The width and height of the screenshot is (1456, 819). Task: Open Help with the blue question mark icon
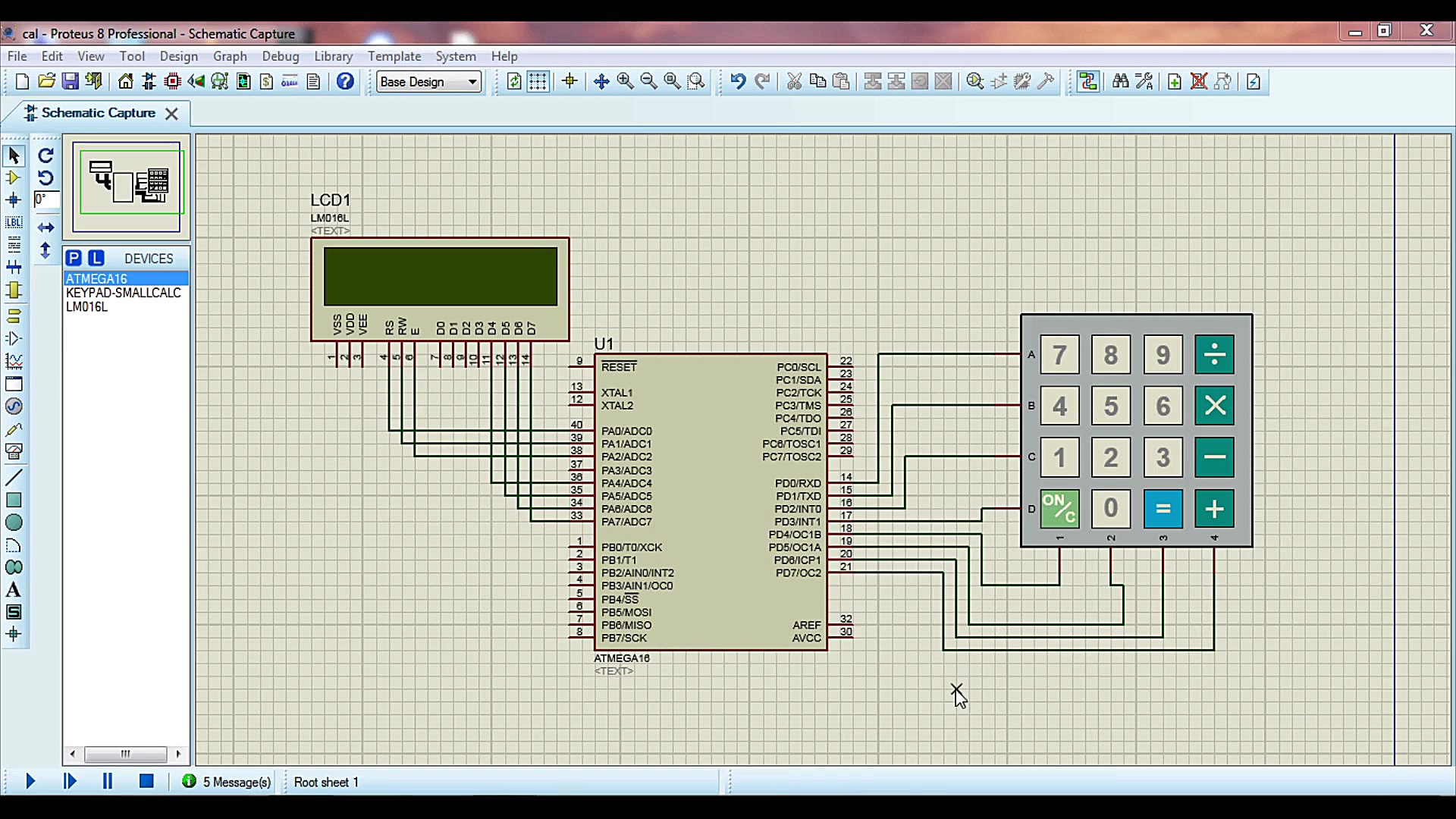click(x=345, y=81)
